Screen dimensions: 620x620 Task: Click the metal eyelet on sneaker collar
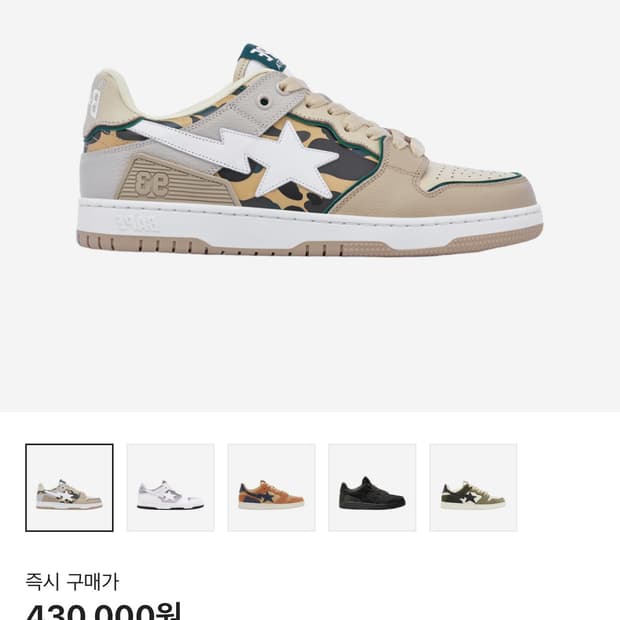click(x=264, y=102)
